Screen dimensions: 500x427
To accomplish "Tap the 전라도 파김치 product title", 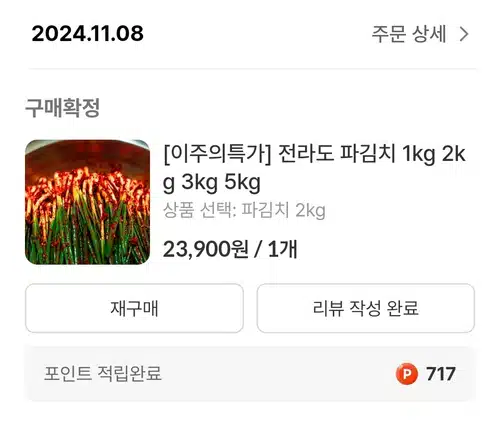I will click(x=314, y=168).
